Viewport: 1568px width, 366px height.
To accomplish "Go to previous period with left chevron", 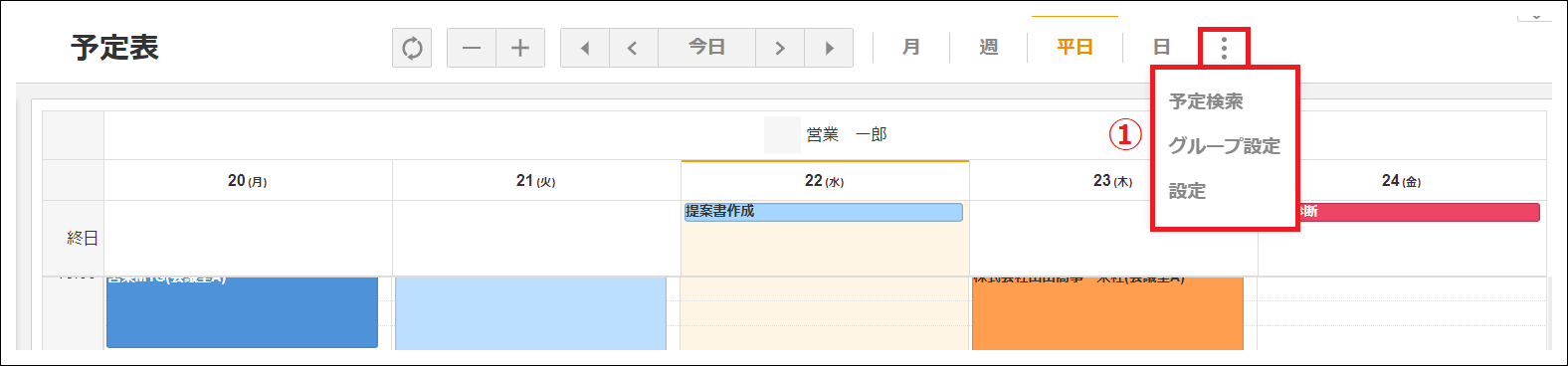I will tap(633, 48).
